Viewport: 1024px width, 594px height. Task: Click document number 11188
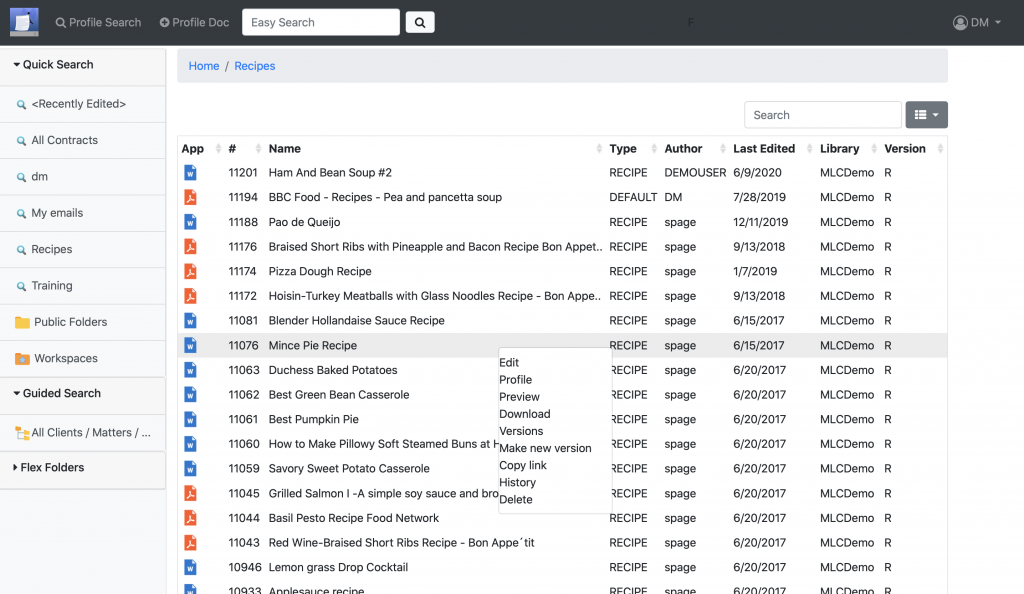pos(243,222)
